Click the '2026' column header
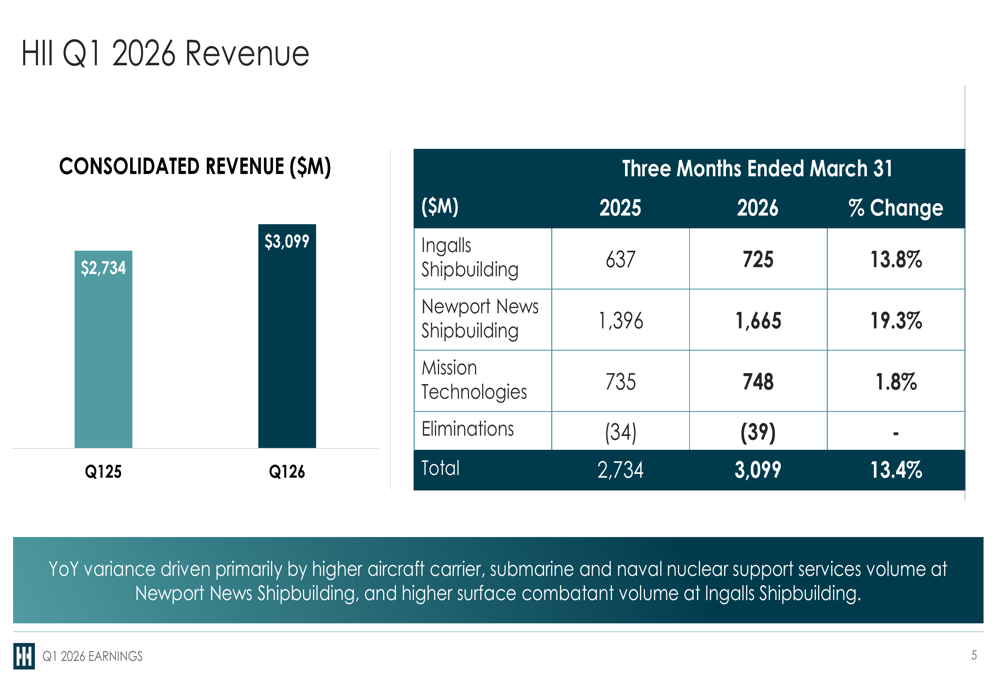Viewport: 1000px width, 685px height. tap(758, 208)
